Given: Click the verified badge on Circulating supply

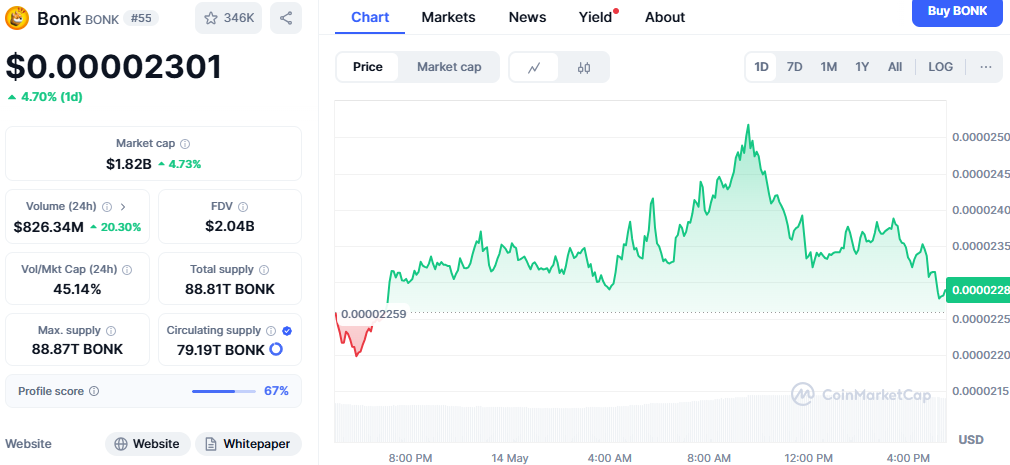Looking at the screenshot, I should click(287, 331).
